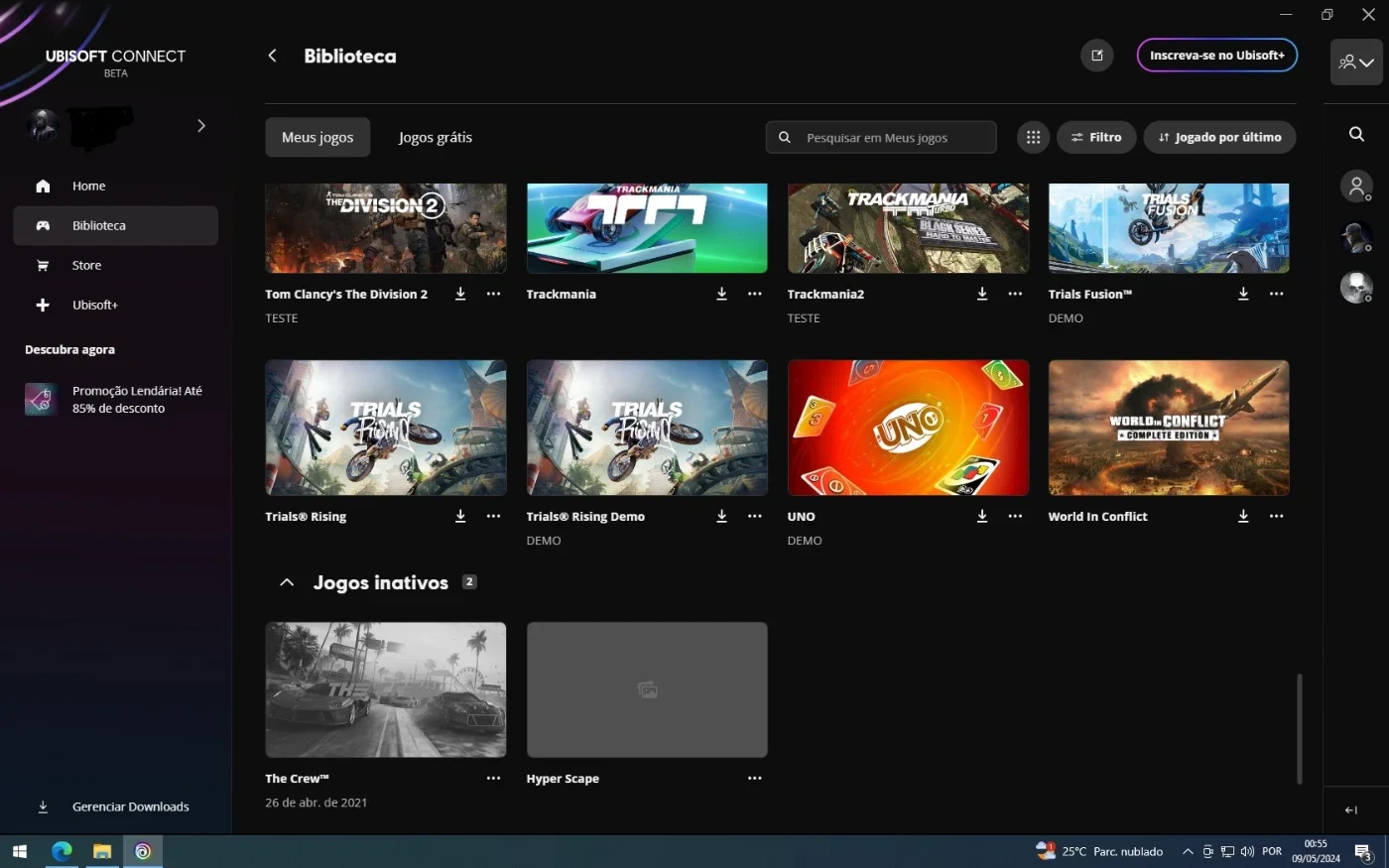Open the user profile avatar
The image size is (1389, 868).
[x=43, y=125]
